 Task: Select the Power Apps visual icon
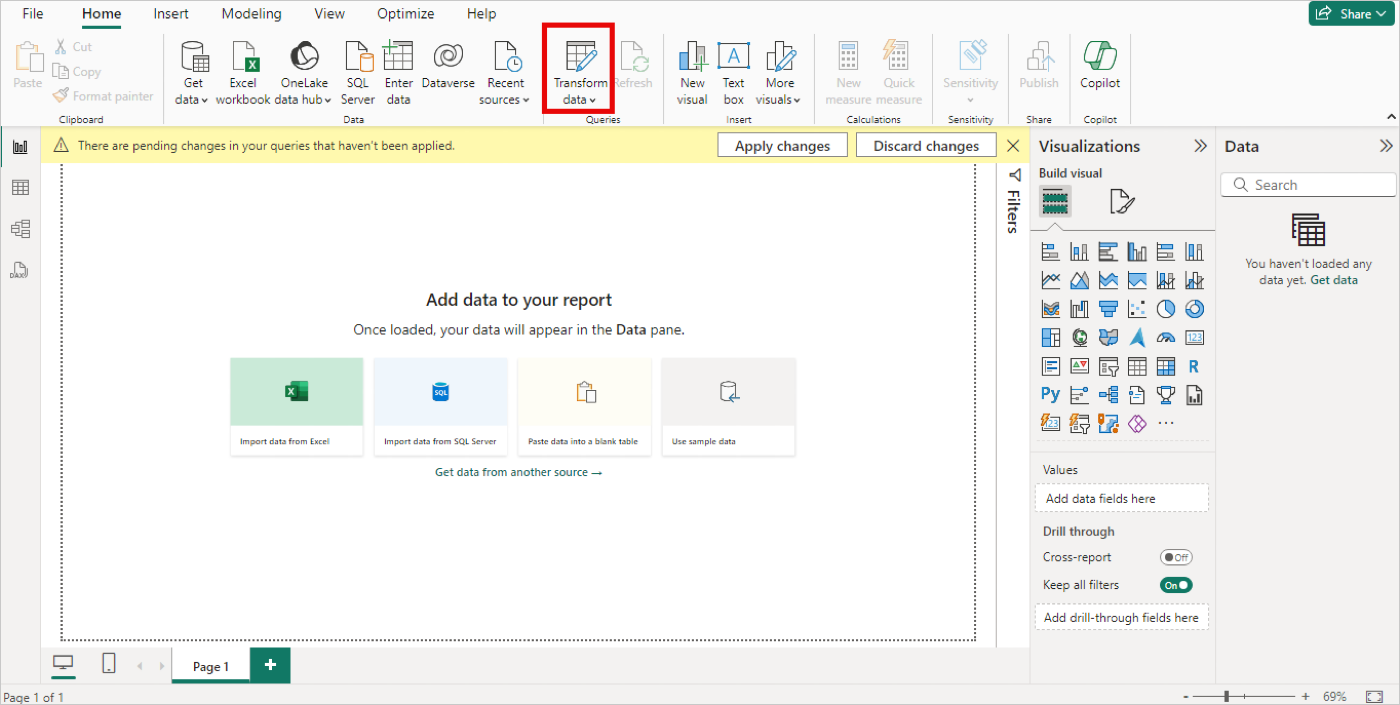click(x=1137, y=423)
